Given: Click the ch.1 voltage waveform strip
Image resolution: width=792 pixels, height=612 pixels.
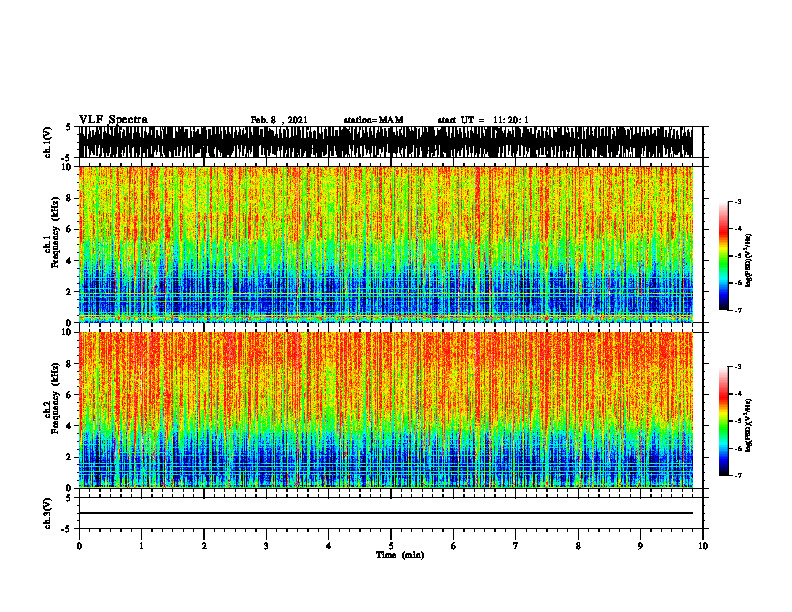Looking at the screenshot, I should 386,142.
